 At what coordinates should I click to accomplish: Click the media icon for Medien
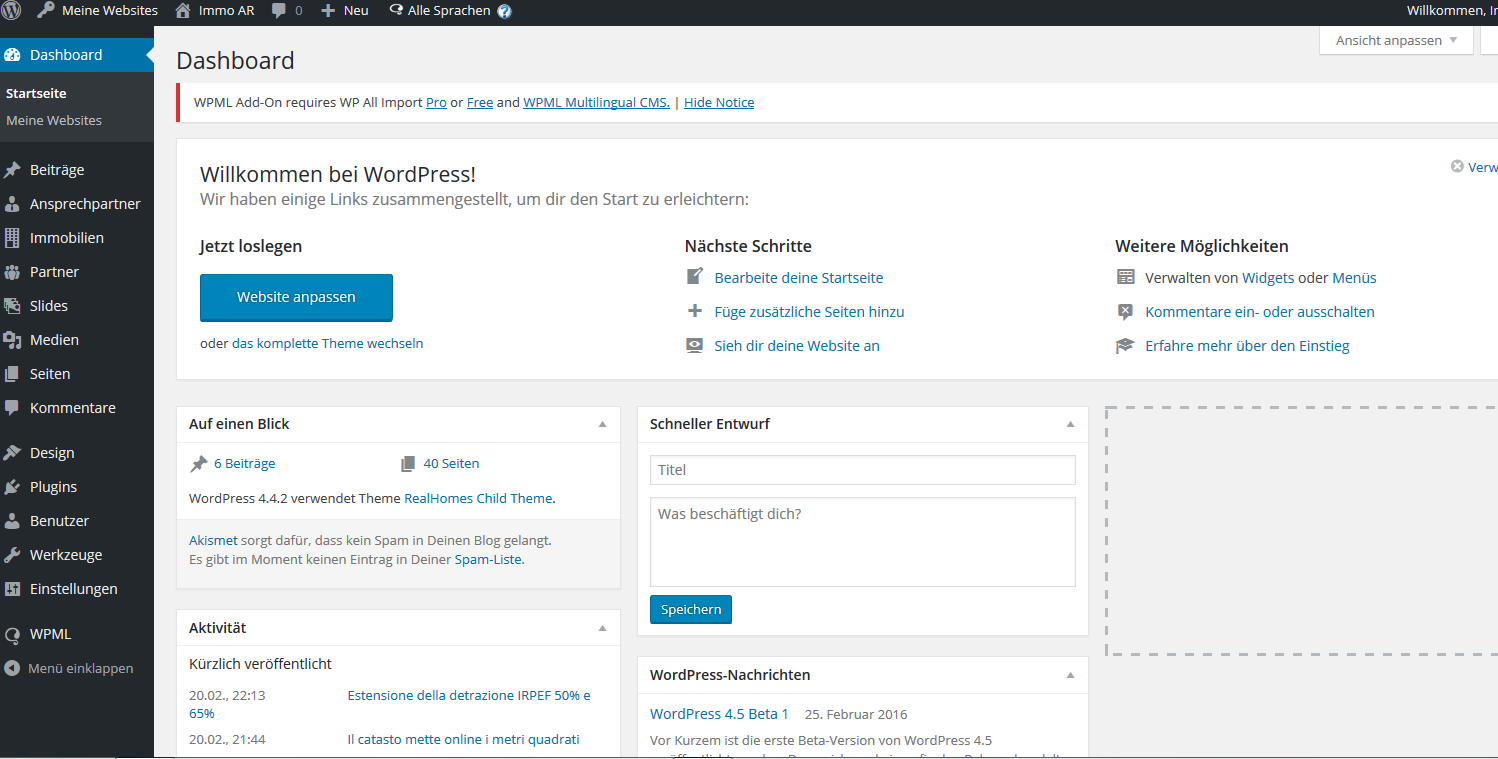12,340
